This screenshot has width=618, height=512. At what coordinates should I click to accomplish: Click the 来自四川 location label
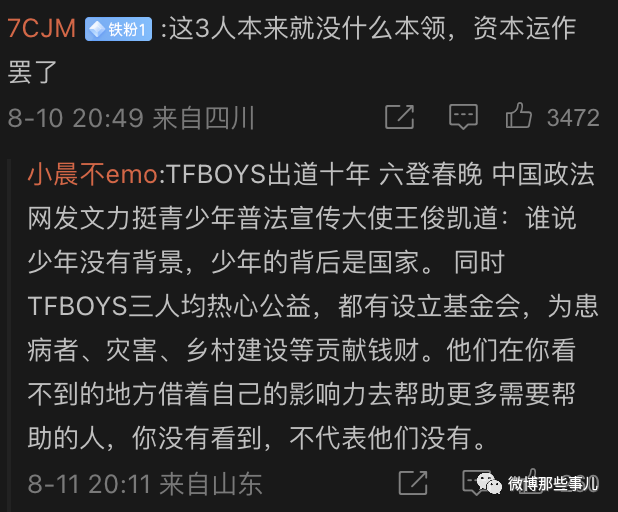coord(204,119)
